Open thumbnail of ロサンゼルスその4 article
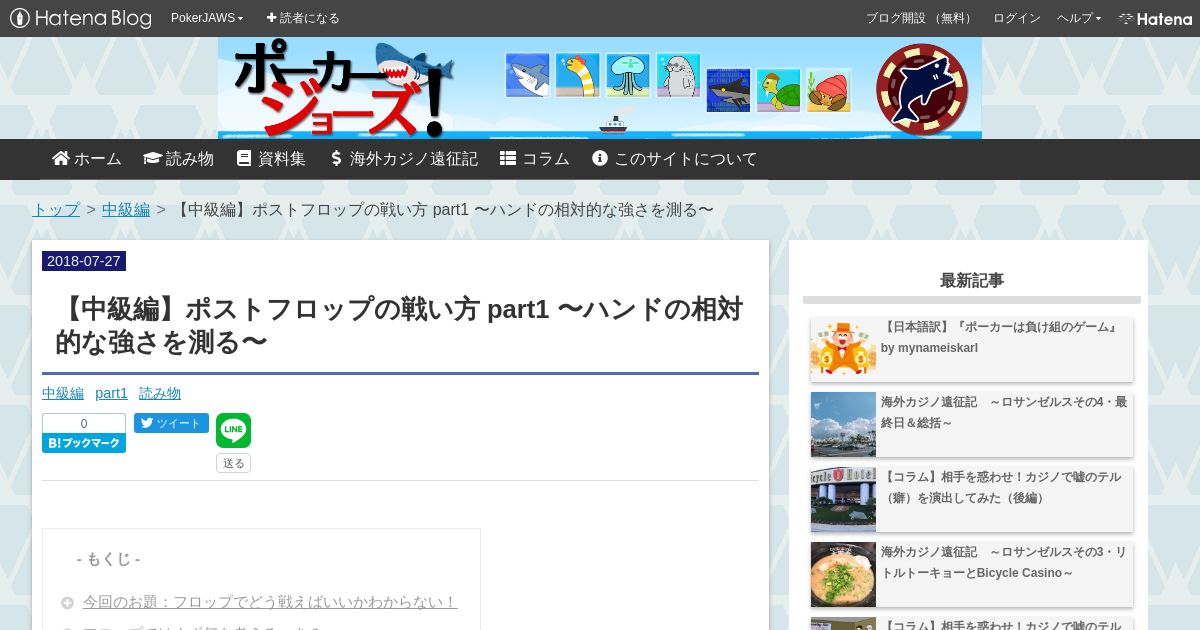This screenshot has width=1200, height=630. (x=843, y=424)
